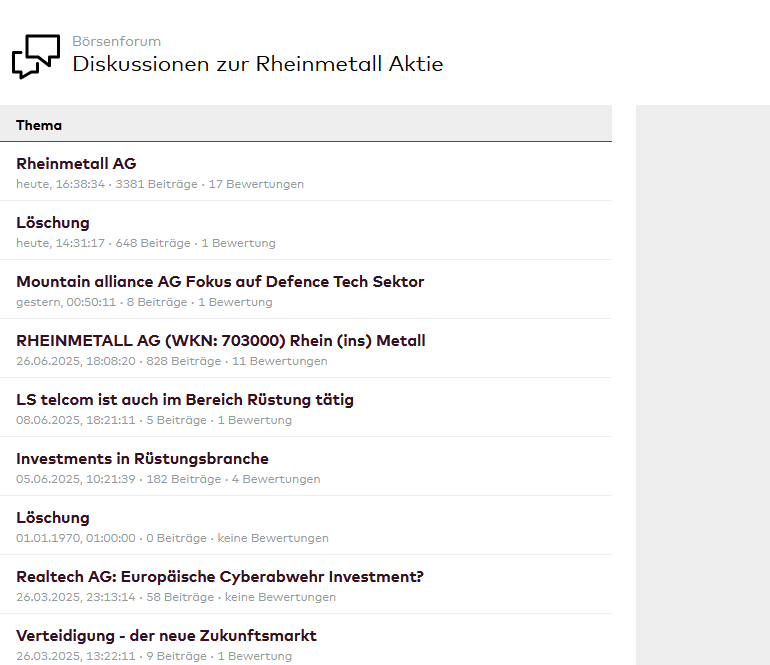Select "Investments in Rüstungsbranche" thread
Screen dimensions: 770x665
pos(142,459)
